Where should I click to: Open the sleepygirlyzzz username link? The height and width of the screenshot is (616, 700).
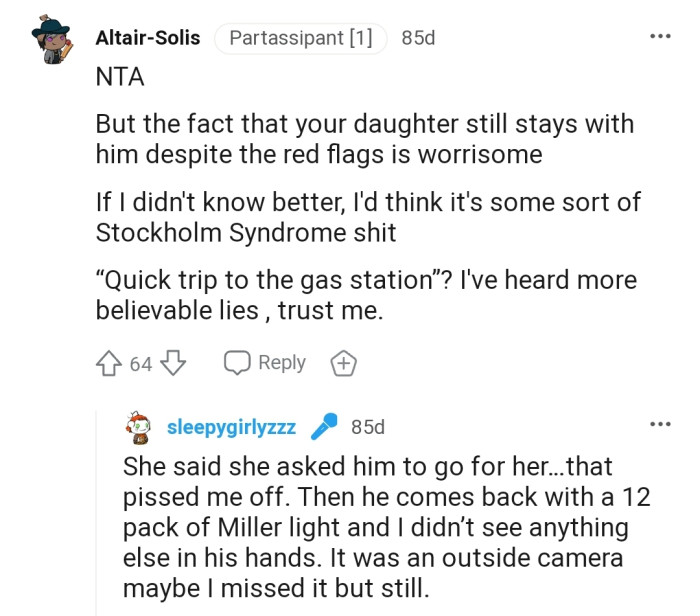click(x=231, y=428)
